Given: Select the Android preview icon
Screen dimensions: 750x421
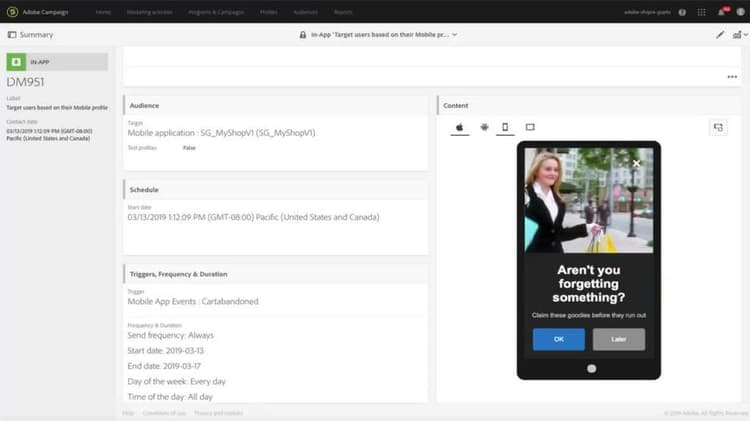Looking at the screenshot, I should pos(485,127).
